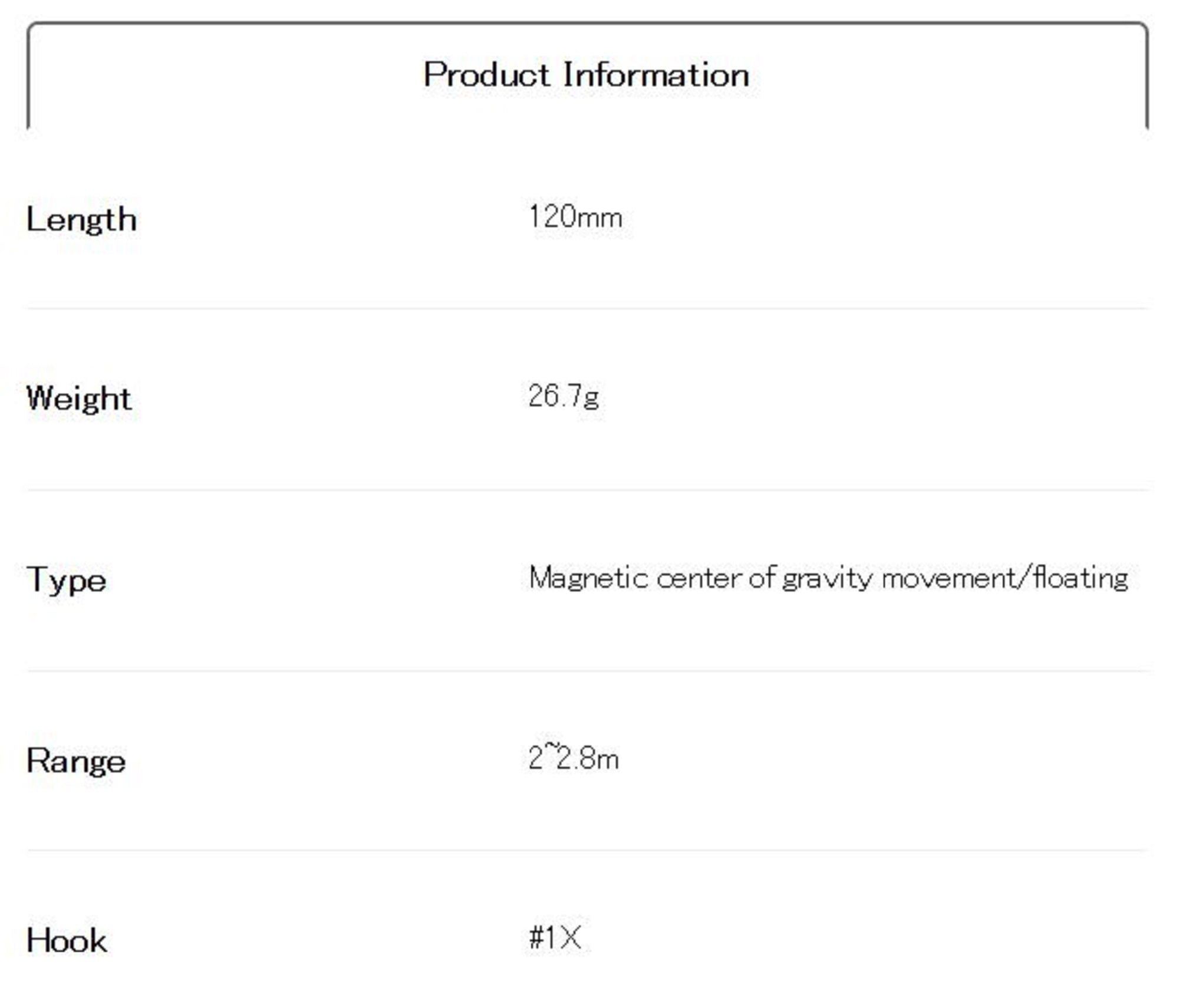
Task: Click the word "Information" in the header
Action: [x=656, y=75]
